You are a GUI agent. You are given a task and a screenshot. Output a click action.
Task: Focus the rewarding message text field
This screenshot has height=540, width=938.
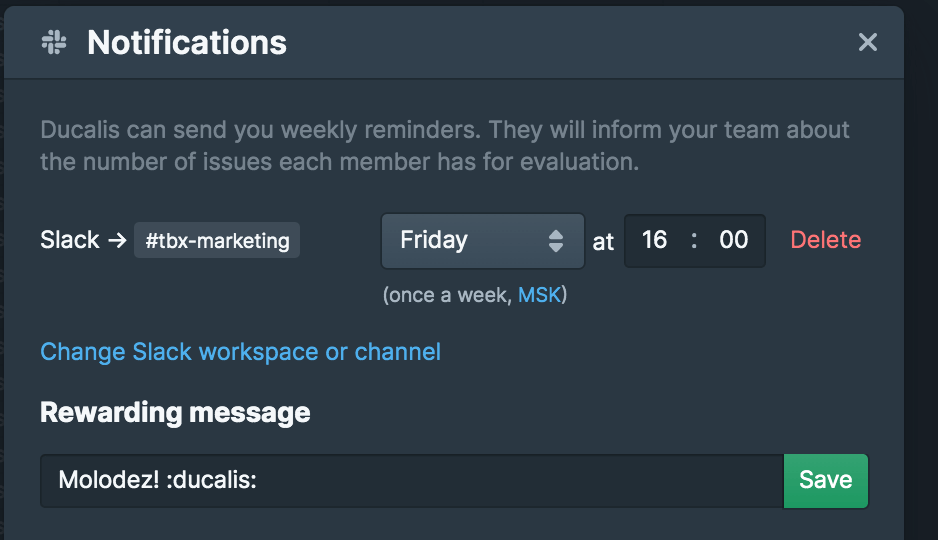(410, 480)
